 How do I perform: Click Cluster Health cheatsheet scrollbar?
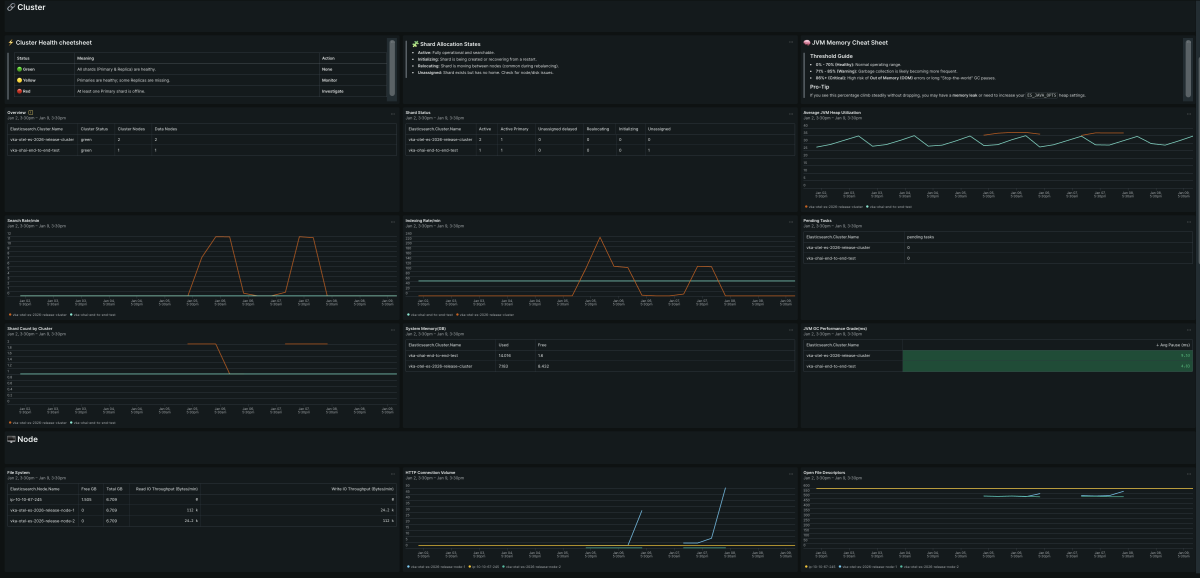tap(391, 50)
